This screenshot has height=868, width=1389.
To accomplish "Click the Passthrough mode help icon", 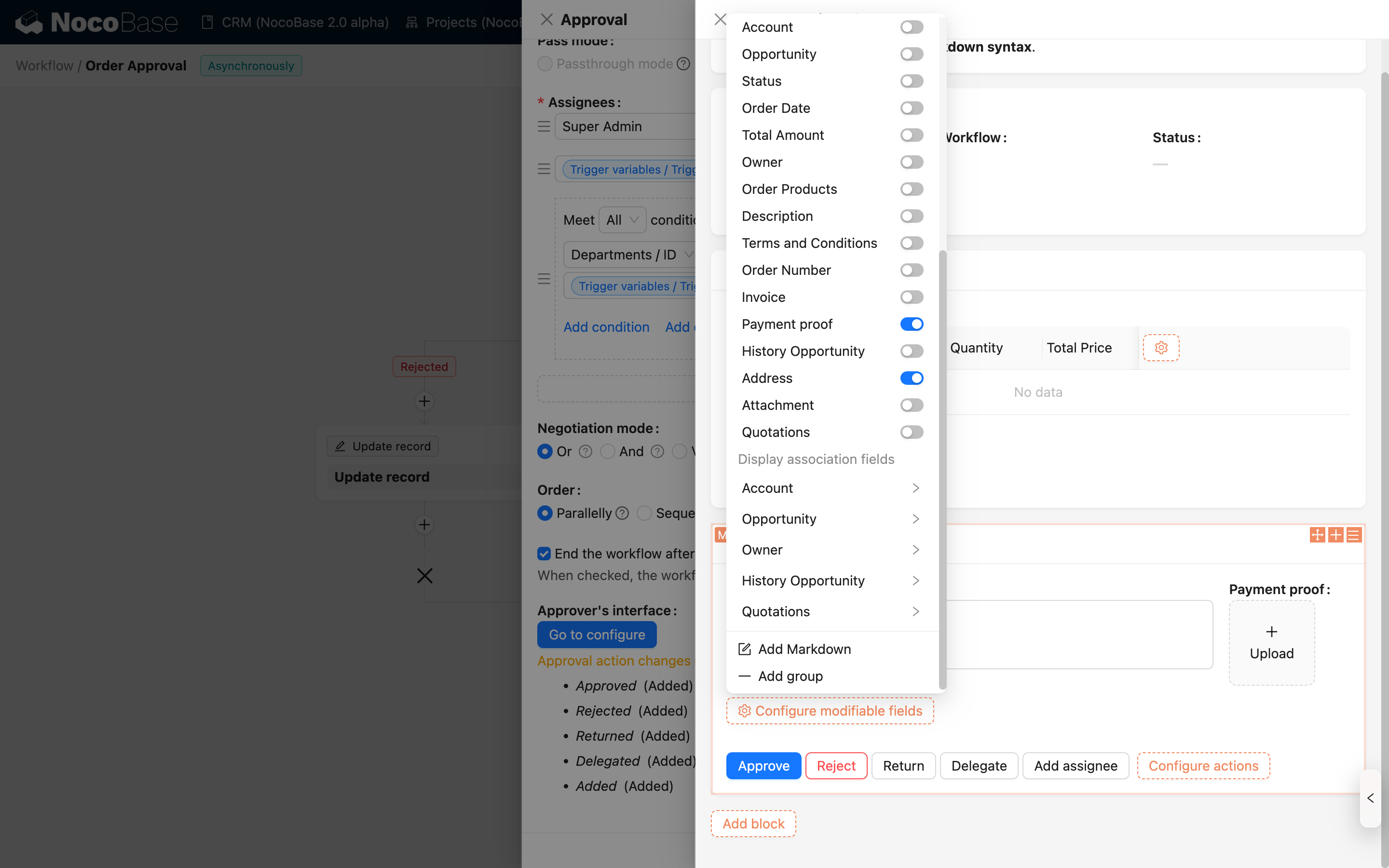I will pos(683,64).
